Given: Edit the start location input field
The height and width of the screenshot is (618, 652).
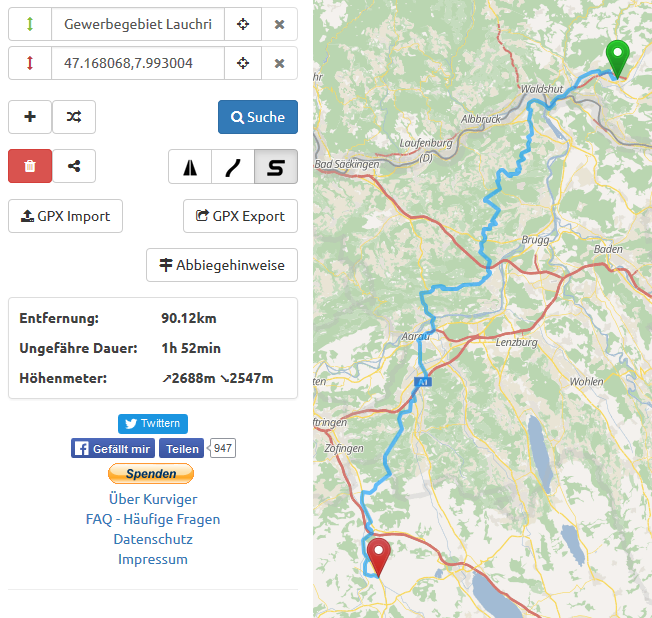Looking at the screenshot, I should 137,24.
